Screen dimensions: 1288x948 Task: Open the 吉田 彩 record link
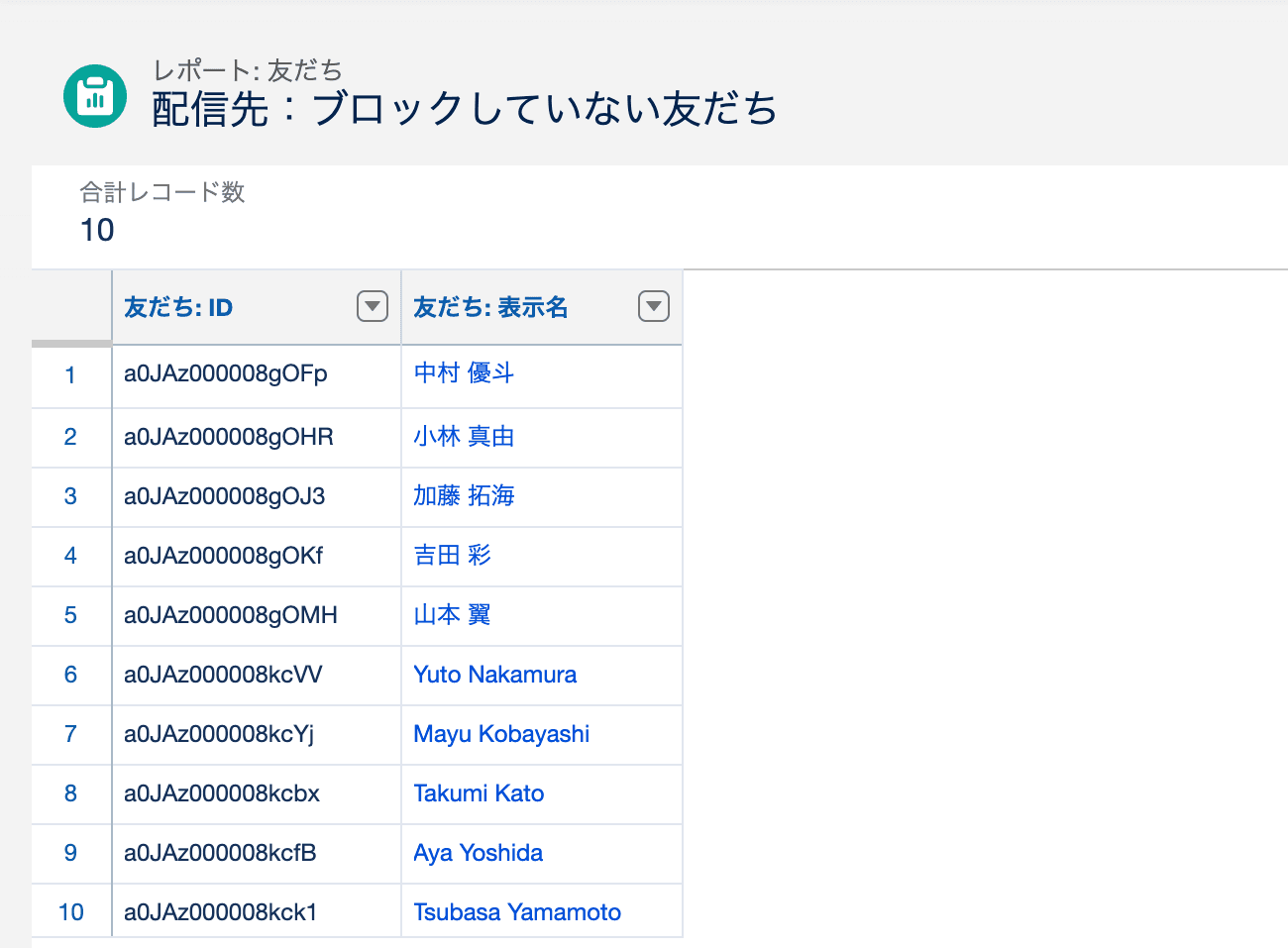click(x=452, y=556)
